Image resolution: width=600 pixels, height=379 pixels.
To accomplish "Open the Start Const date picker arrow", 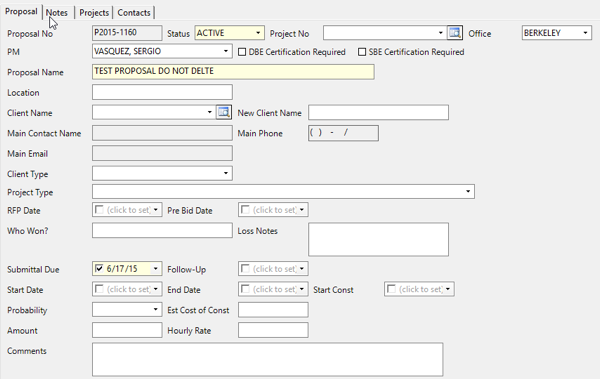I will pyautogui.click(x=448, y=289).
